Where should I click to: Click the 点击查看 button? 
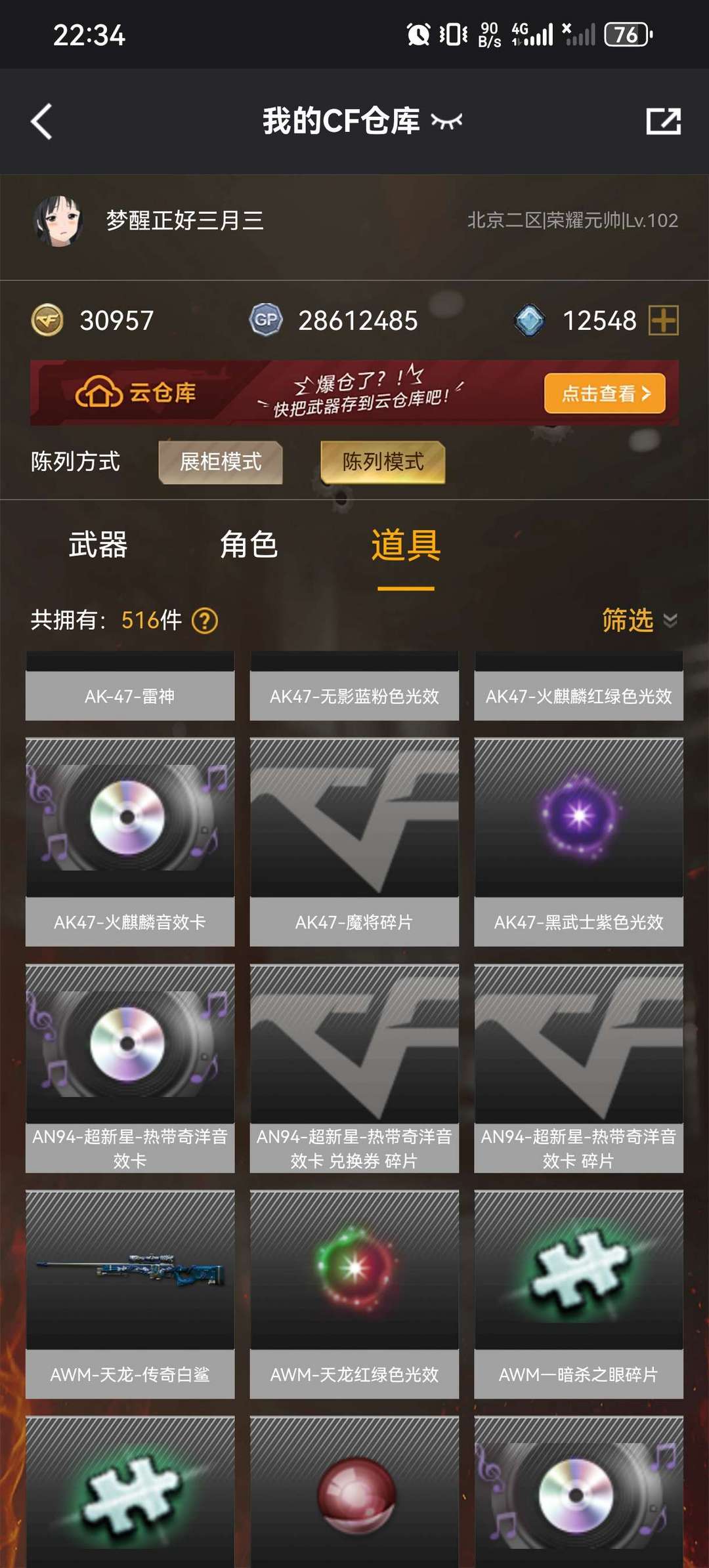[x=605, y=394]
